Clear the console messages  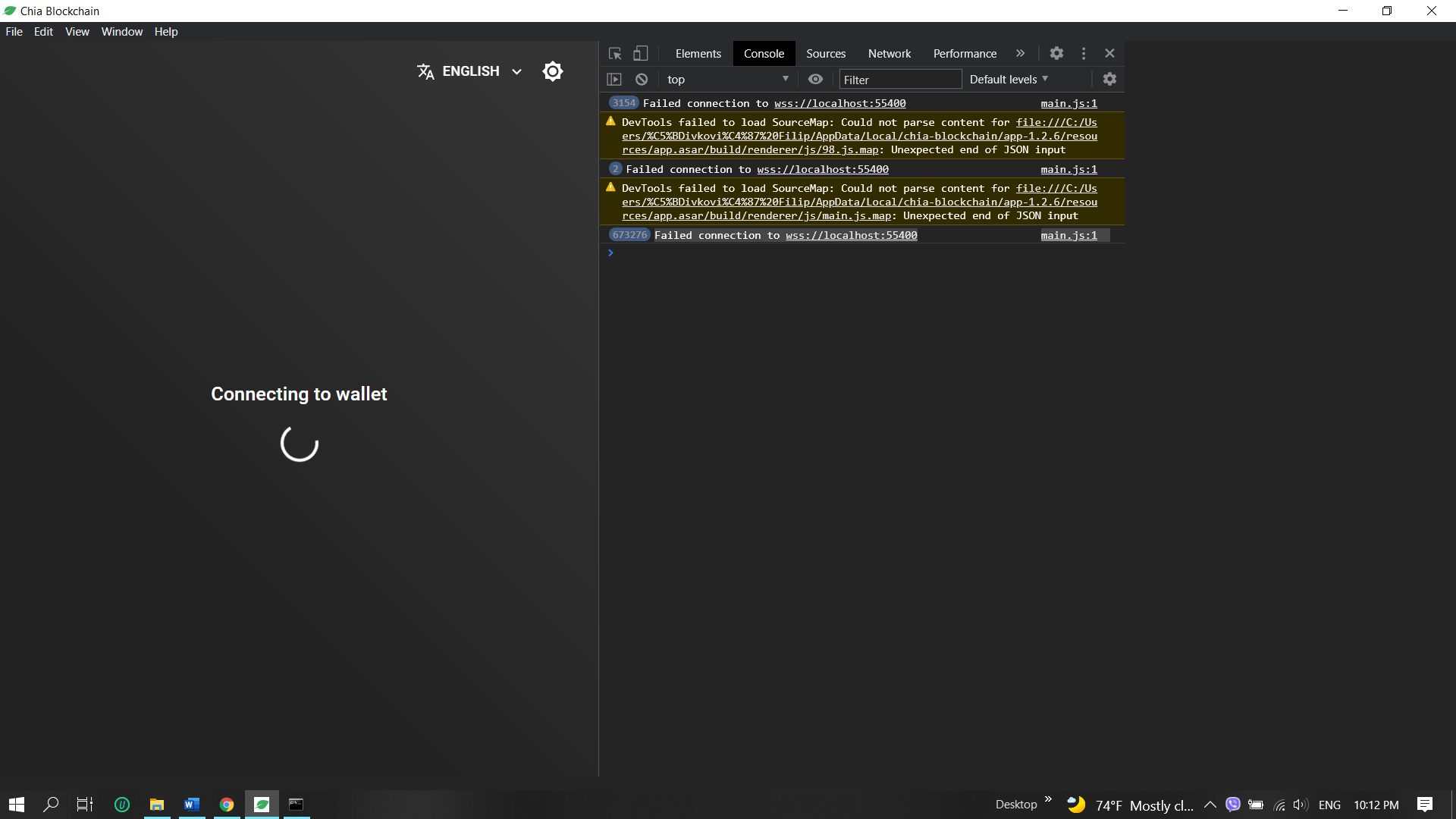pyautogui.click(x=642, y=79)
